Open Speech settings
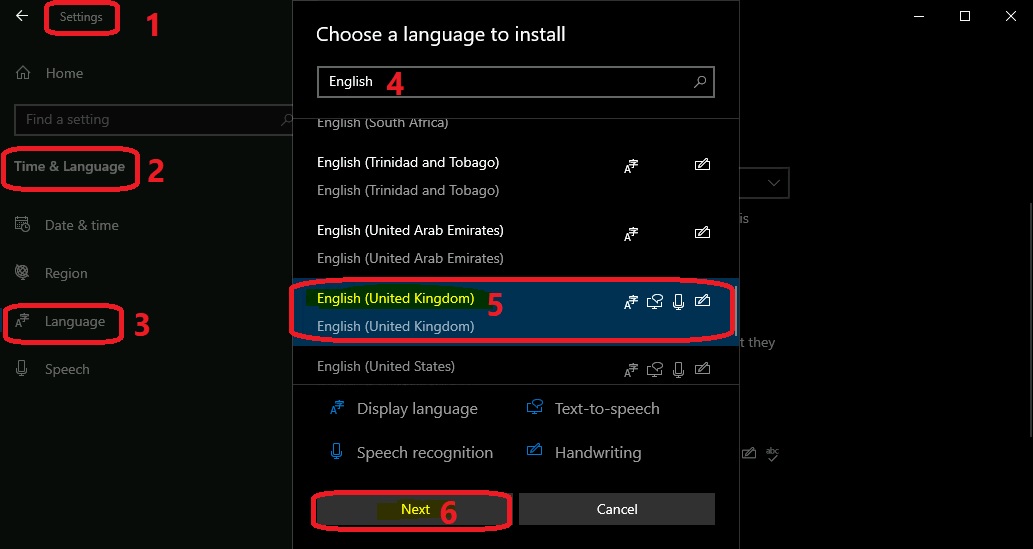The height and width of the screenshot is (549, 1033). 67,370
